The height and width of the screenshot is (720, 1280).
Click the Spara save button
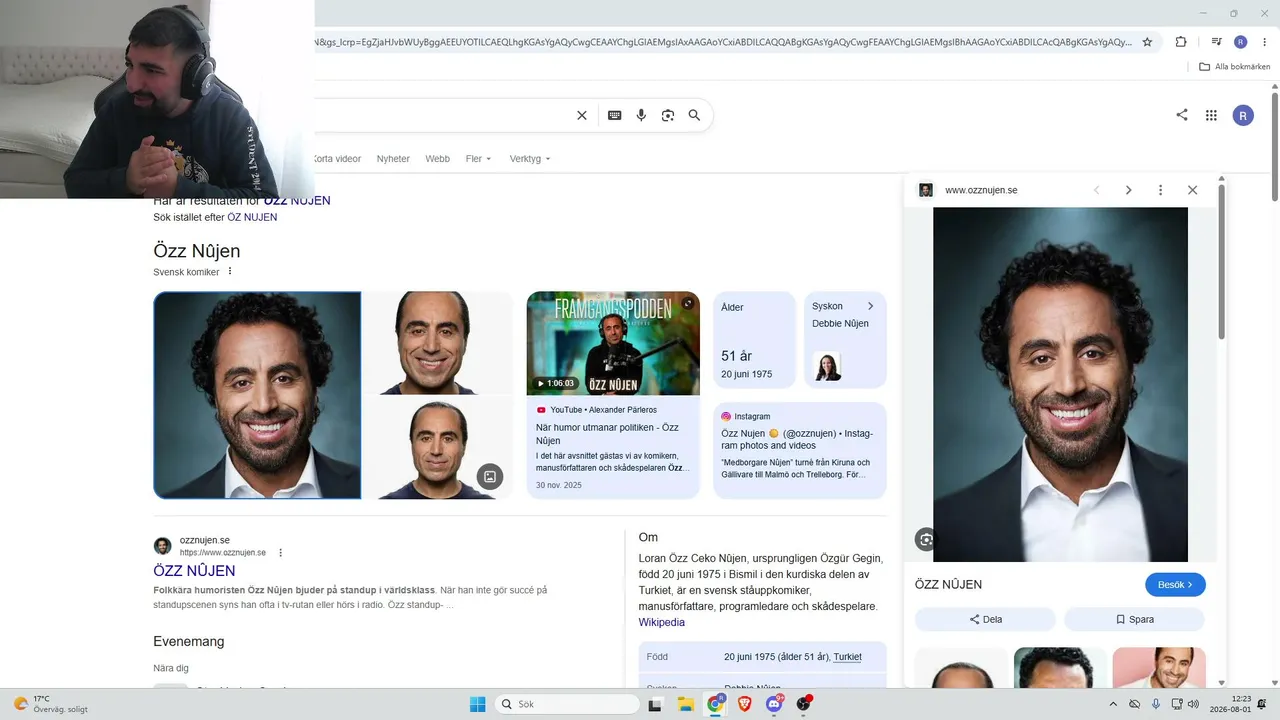(x=1134, y=619)
